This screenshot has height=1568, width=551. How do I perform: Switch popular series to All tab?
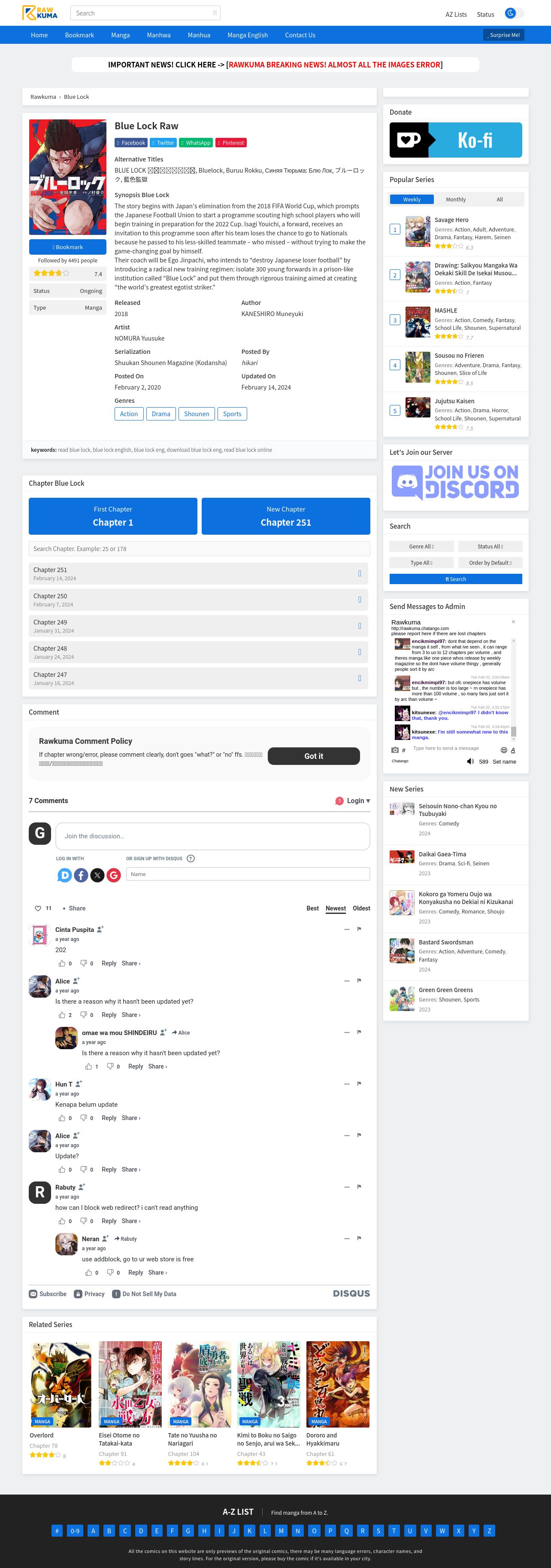coord(500,199)
